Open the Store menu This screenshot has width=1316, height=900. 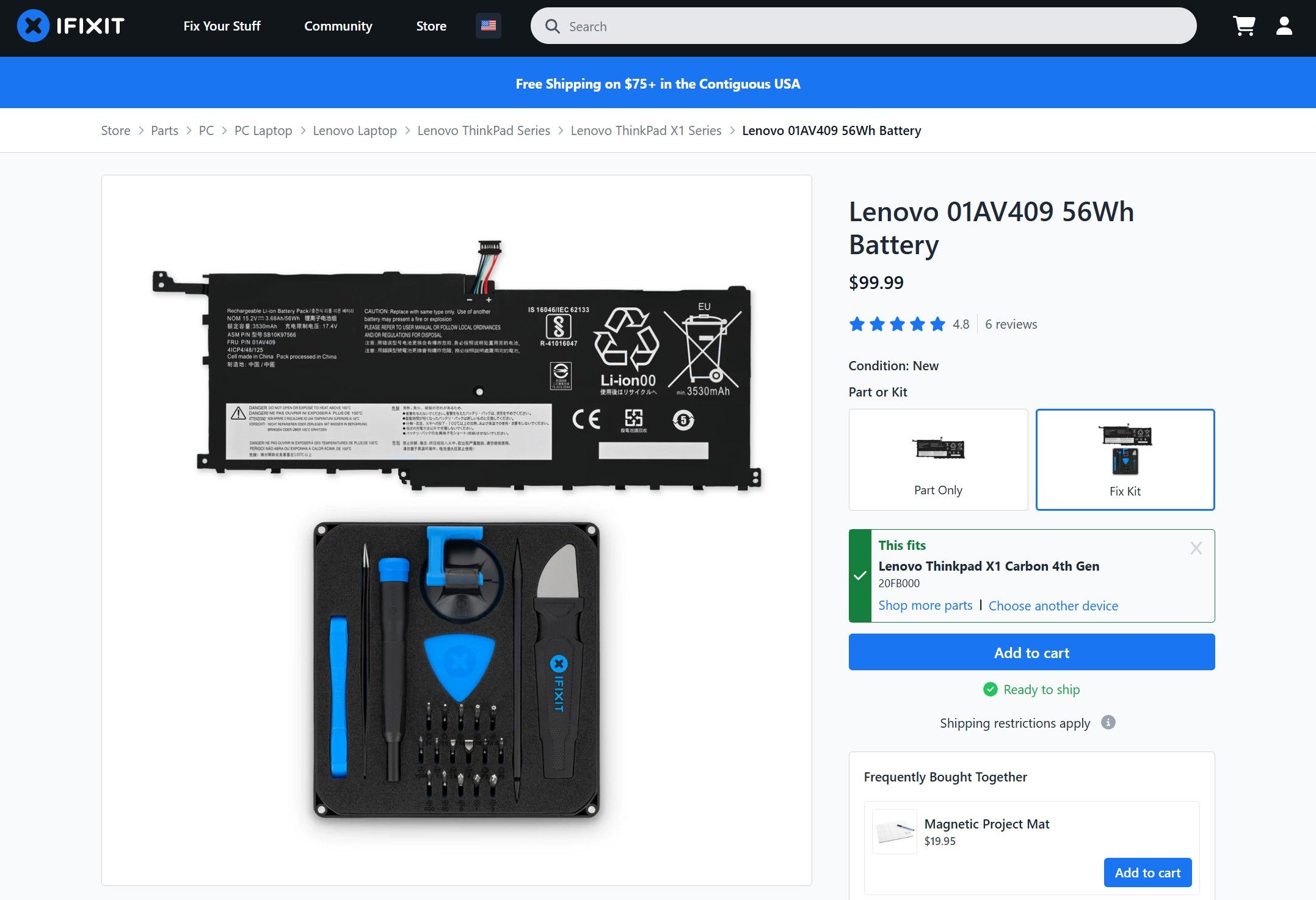[431, 26]
